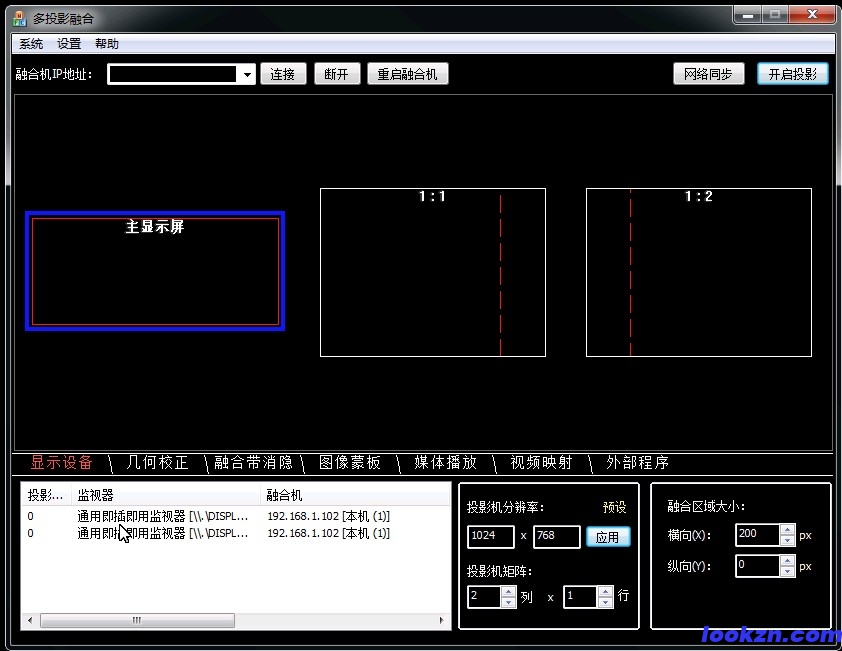Select the 主显示屏 display thumbnail
This screenshot has height=651, width=842.
[x=155, y=271]
